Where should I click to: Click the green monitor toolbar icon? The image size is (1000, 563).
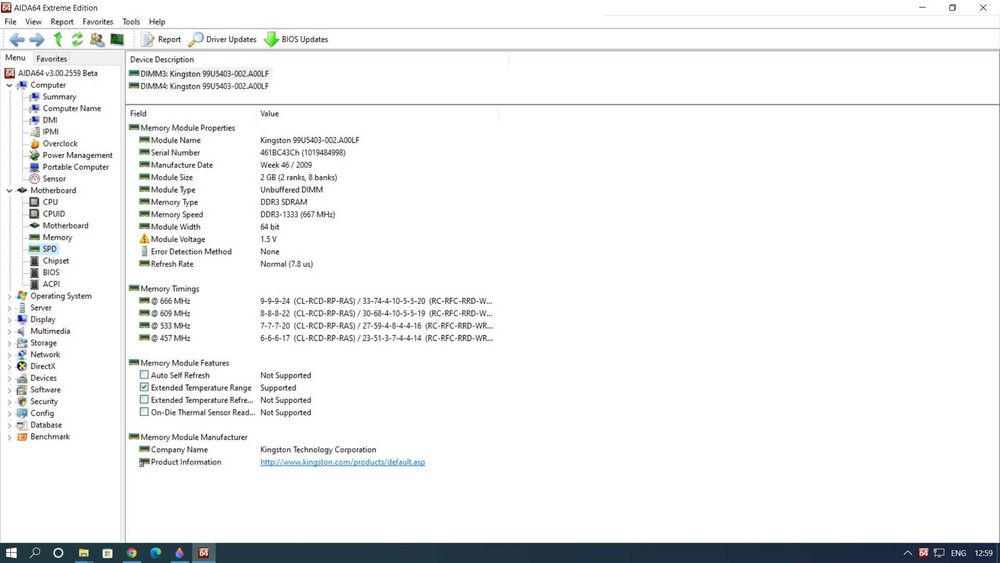click(x=117, y=40)
